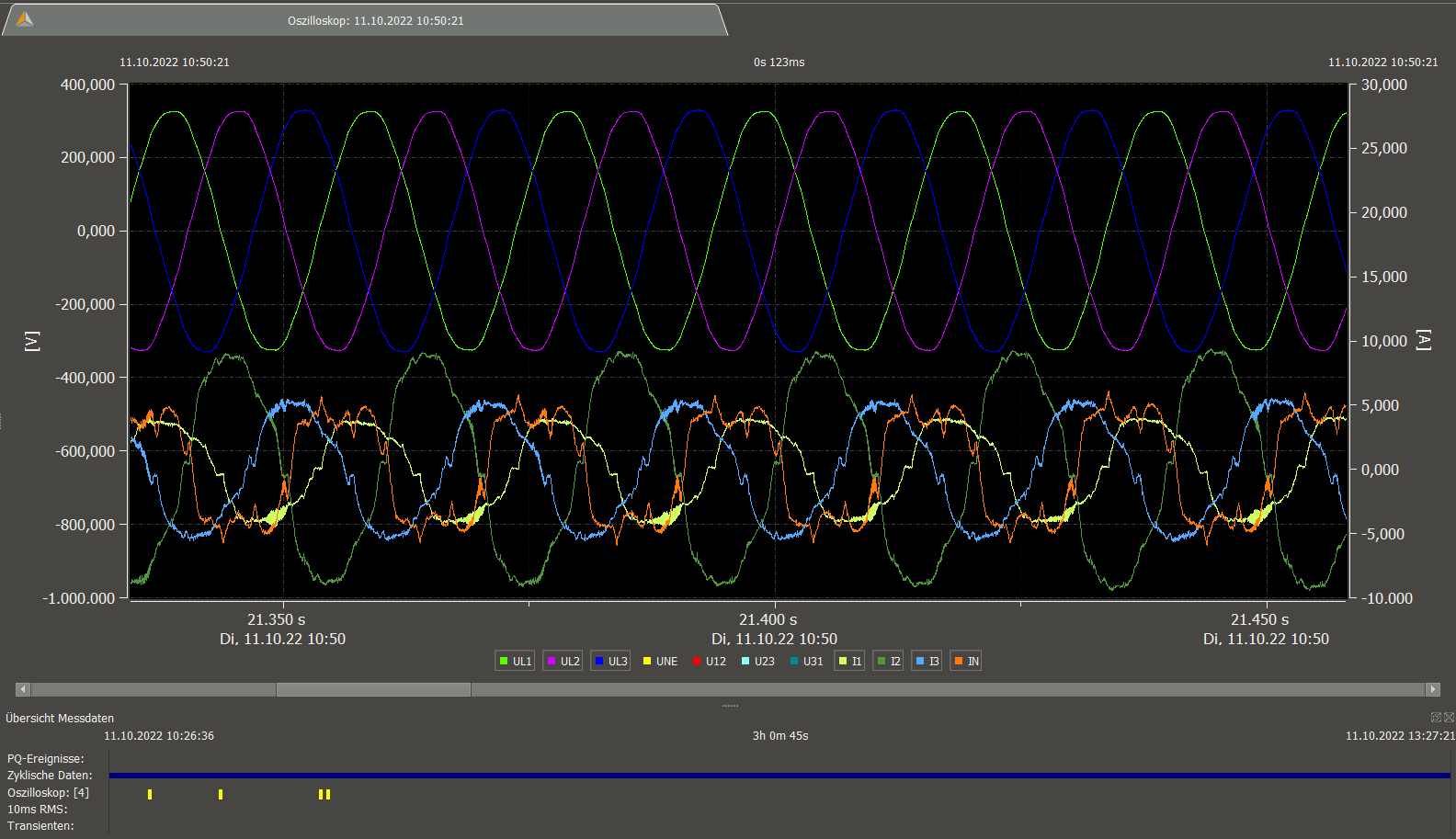The image size is (1456, 839).
Task: Close the Übersicht Messdaten panel
Action: click(x=1450, y=718)
